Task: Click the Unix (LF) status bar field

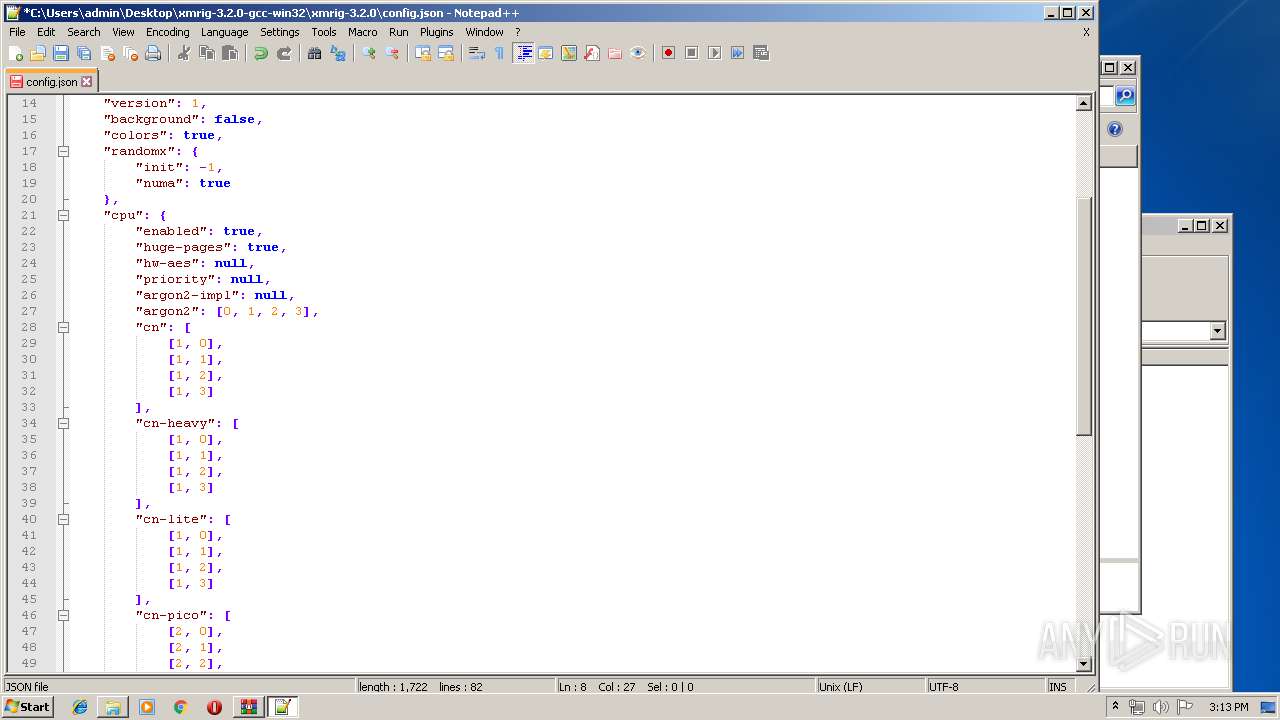Action: pos(870,687)
